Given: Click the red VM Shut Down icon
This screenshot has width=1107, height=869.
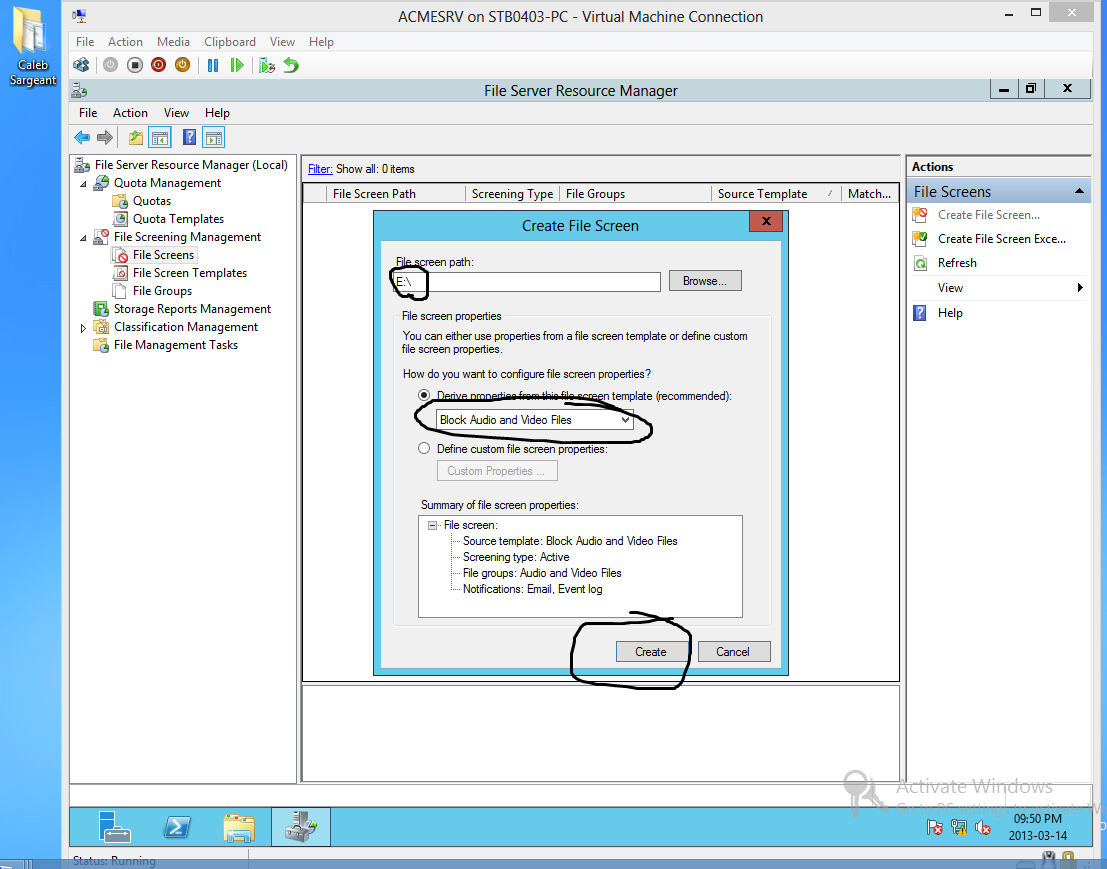Looking at the screenshot, I should [159, 66].
